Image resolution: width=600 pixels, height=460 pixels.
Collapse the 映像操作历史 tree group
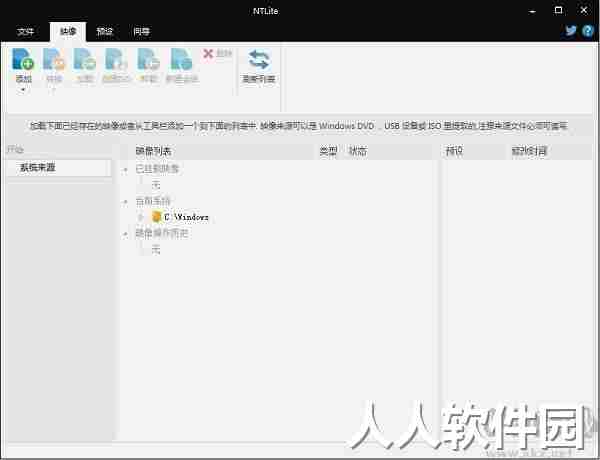125,234
